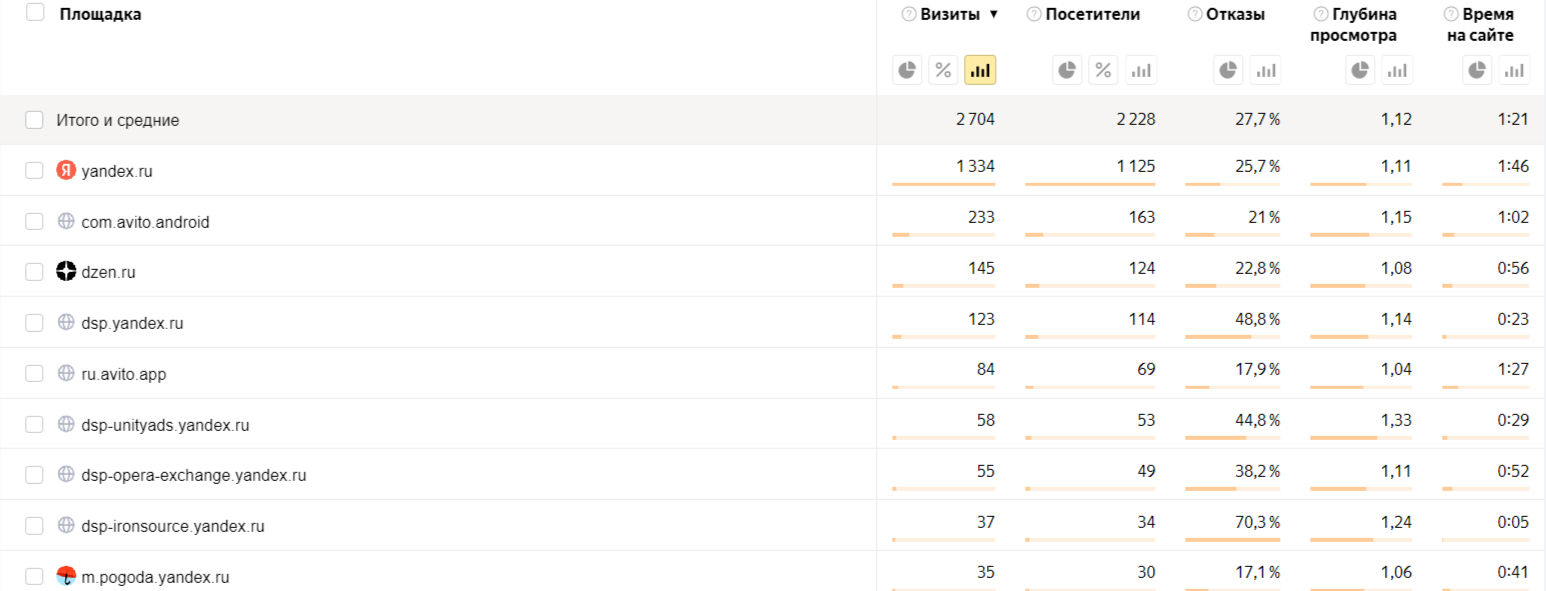Sort table by Посетители column
The image size is (1546, 591).
[1092, 15]
